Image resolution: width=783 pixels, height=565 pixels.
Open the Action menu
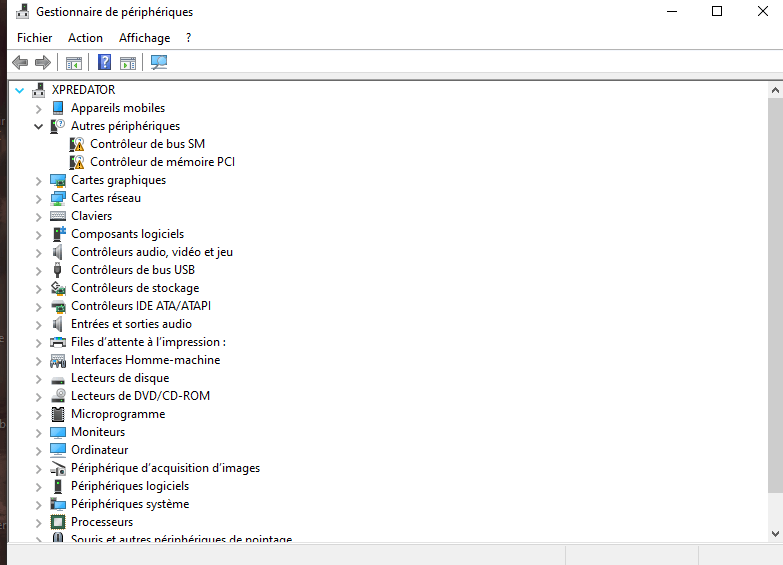tap(85, 38)
